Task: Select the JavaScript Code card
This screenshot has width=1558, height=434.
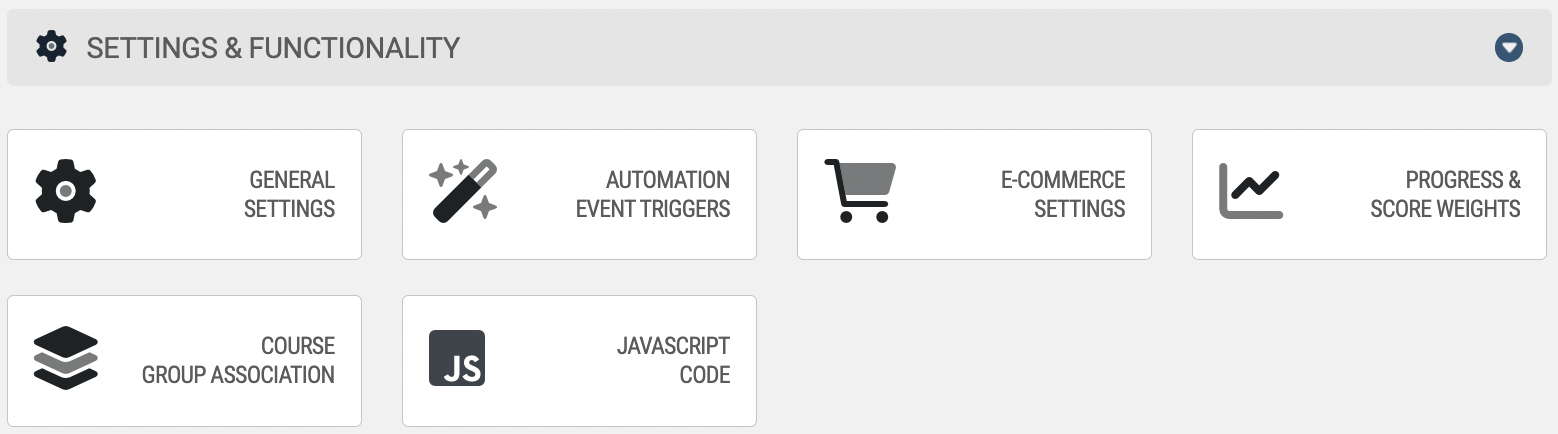Action: 579,361
